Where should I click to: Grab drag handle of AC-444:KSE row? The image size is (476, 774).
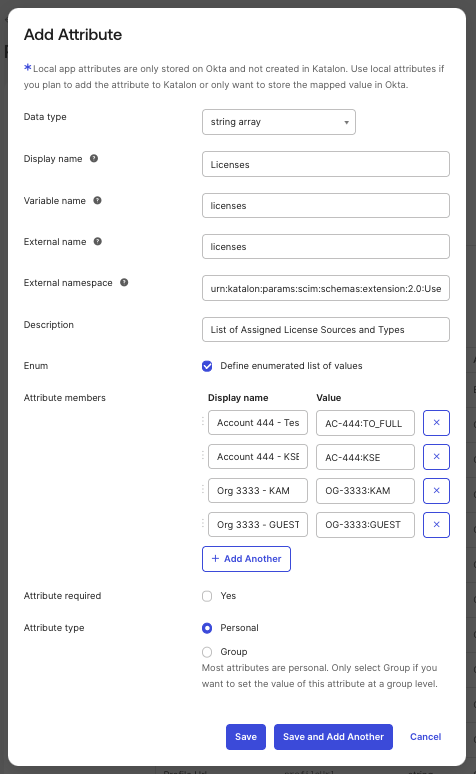[203, 456]
